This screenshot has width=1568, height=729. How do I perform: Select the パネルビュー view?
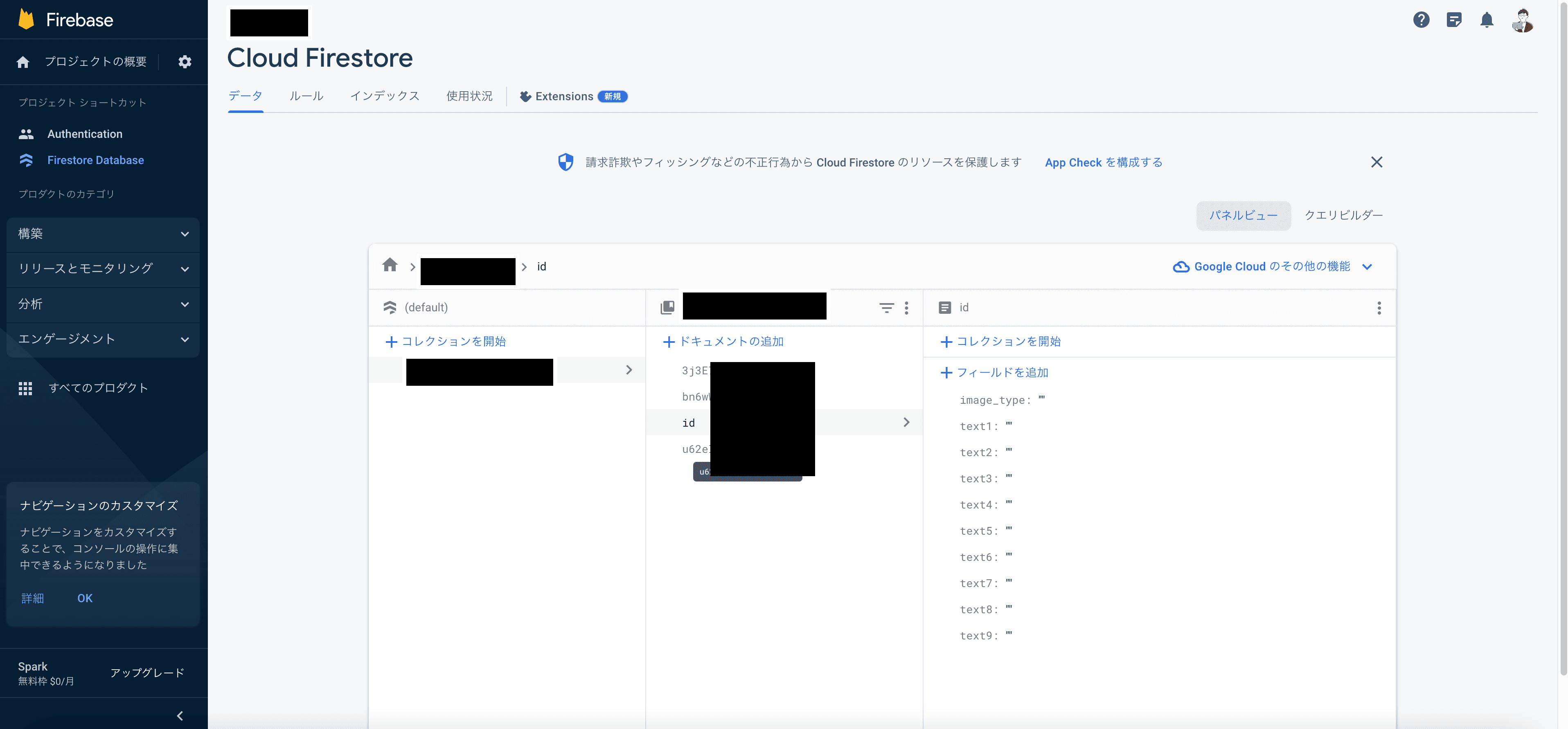coord(1243,216)
